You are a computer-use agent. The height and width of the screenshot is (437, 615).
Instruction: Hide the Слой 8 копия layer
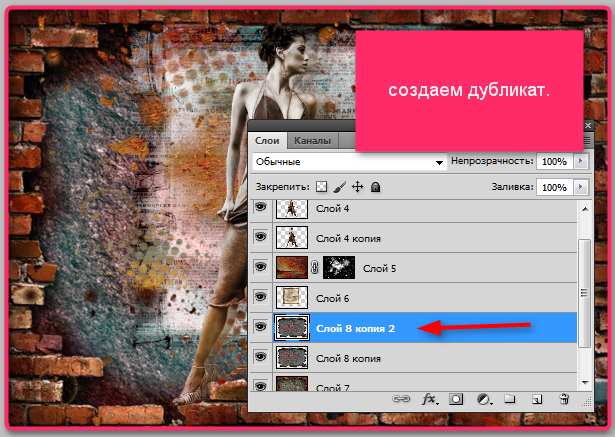(x=260, y=357)
